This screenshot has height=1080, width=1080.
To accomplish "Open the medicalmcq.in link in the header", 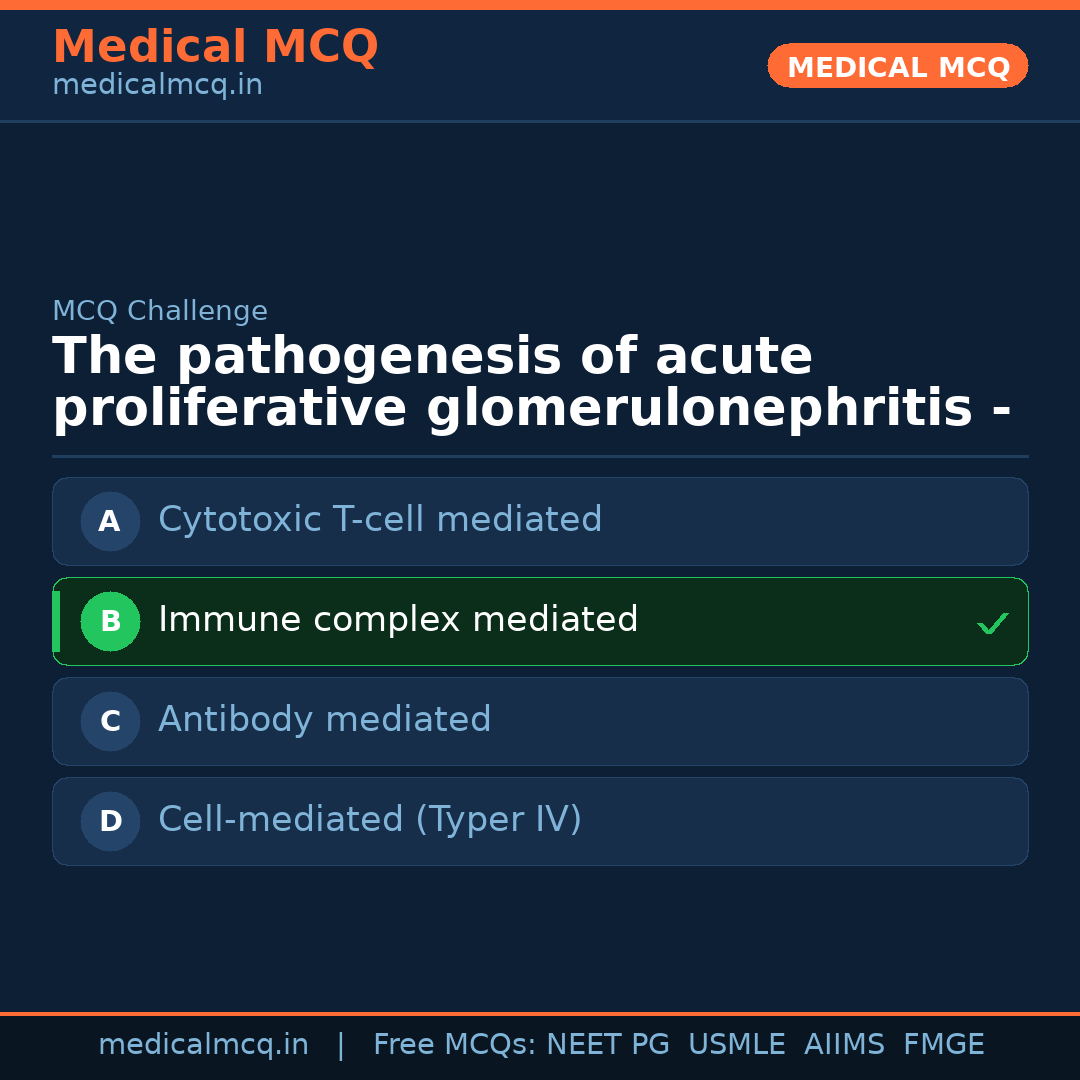I will click(157, 86).
